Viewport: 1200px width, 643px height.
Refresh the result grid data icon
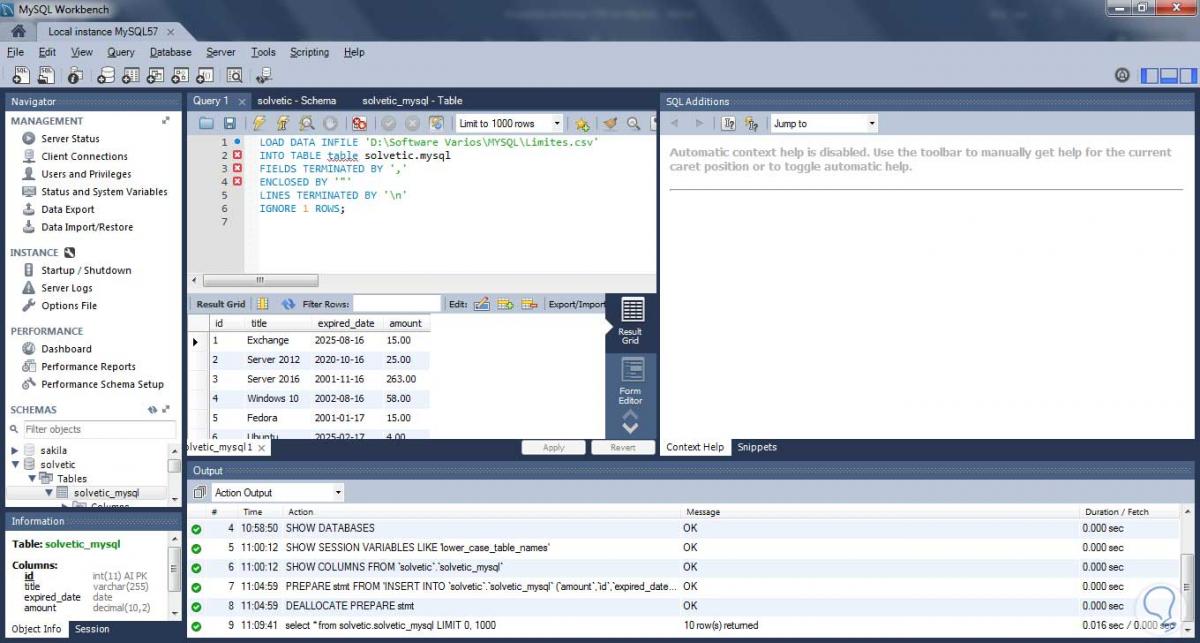288,303
